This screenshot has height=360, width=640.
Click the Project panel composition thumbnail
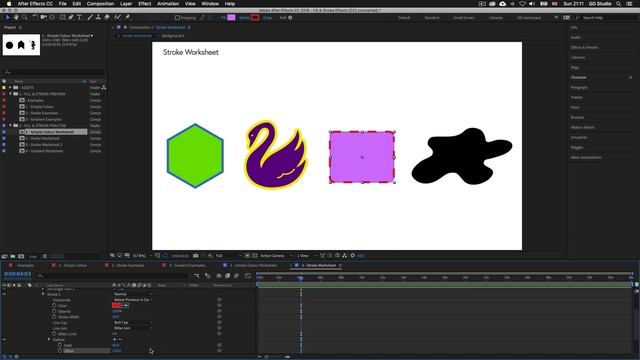tap(21, 45)
